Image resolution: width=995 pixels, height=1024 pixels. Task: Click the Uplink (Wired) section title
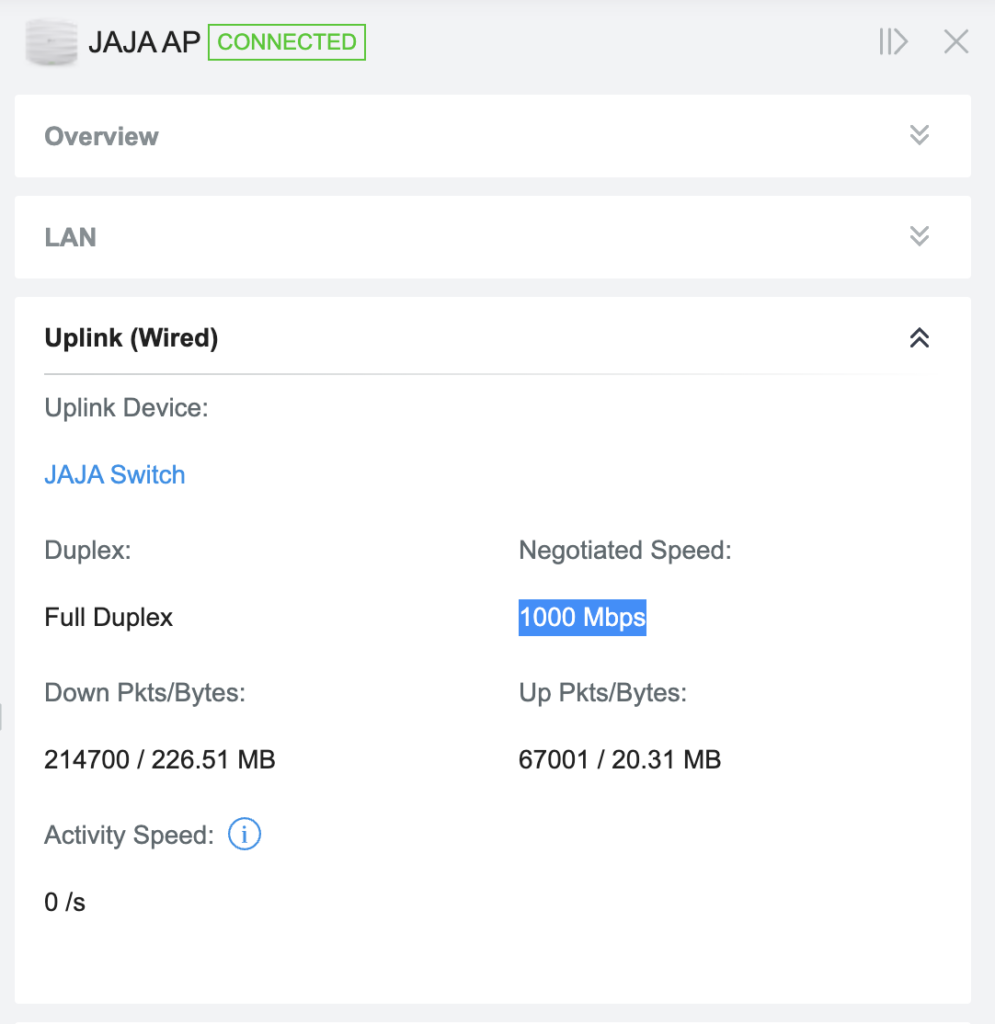coord(131,338)
